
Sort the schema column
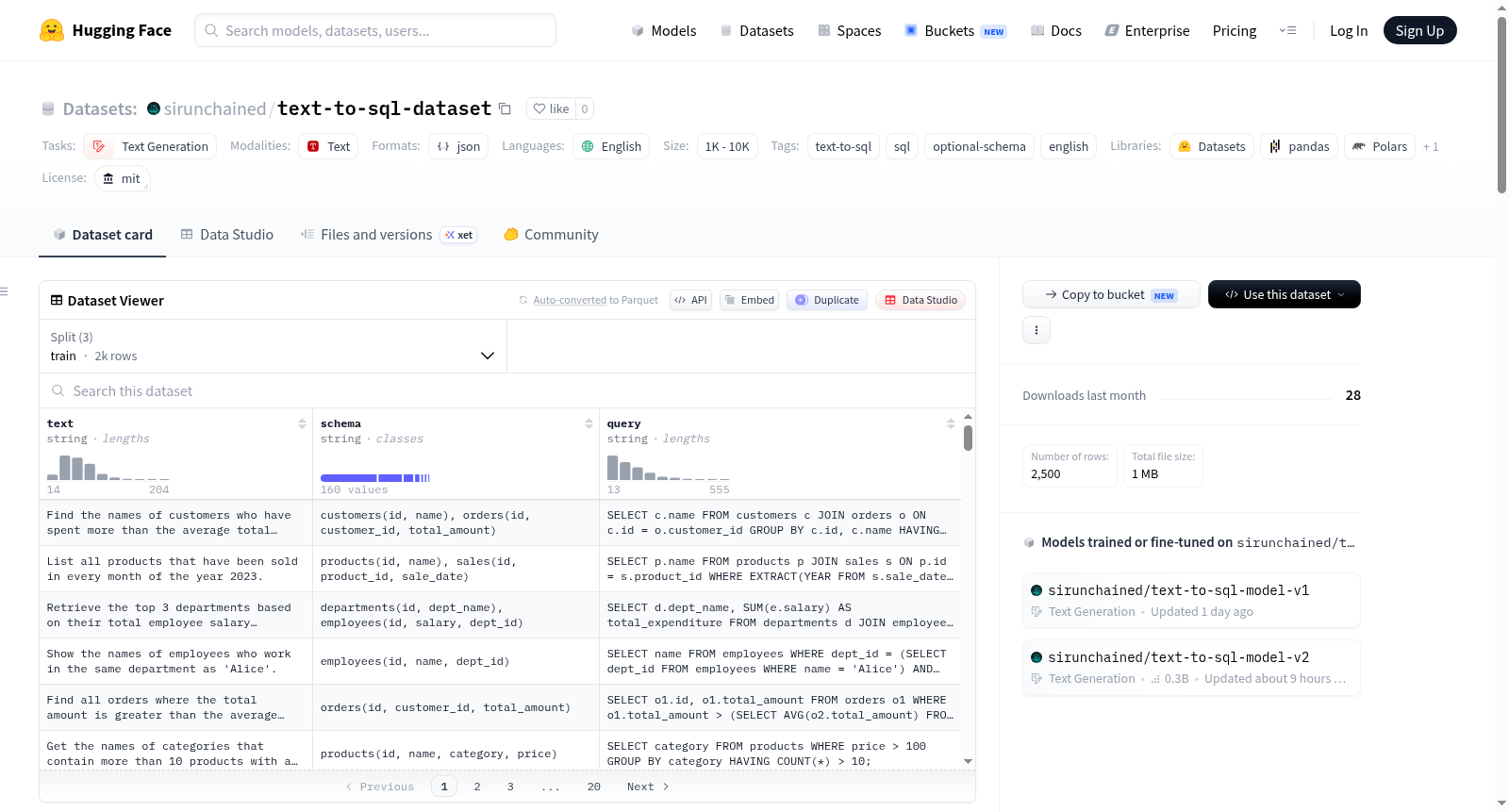pyautogui.click(x=589, y=423)
